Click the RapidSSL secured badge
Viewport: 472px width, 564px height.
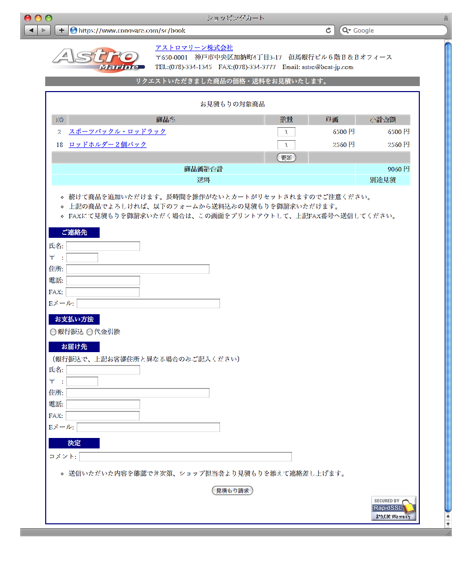394,508
